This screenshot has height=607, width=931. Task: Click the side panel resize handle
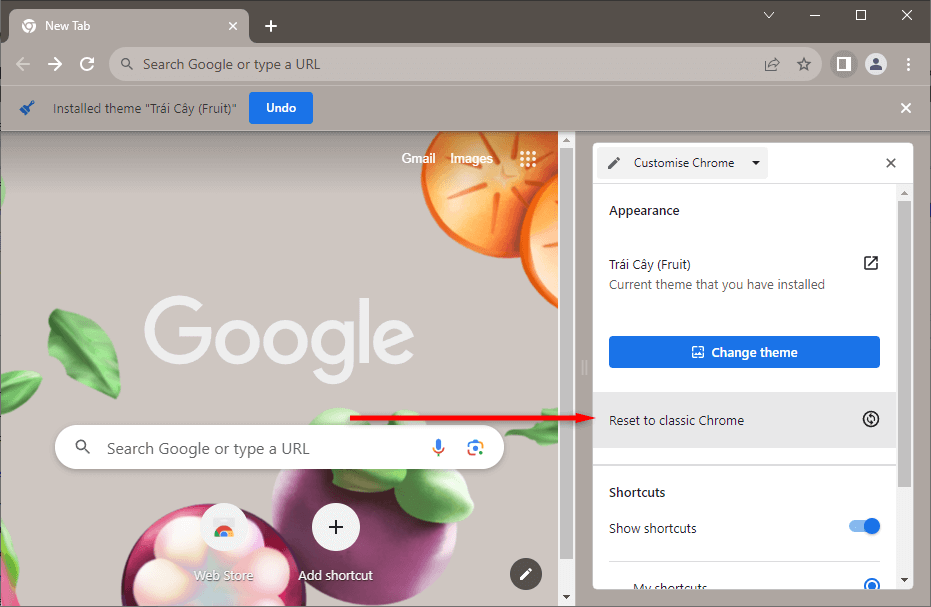pyautogui.click(x=584, y=368)
